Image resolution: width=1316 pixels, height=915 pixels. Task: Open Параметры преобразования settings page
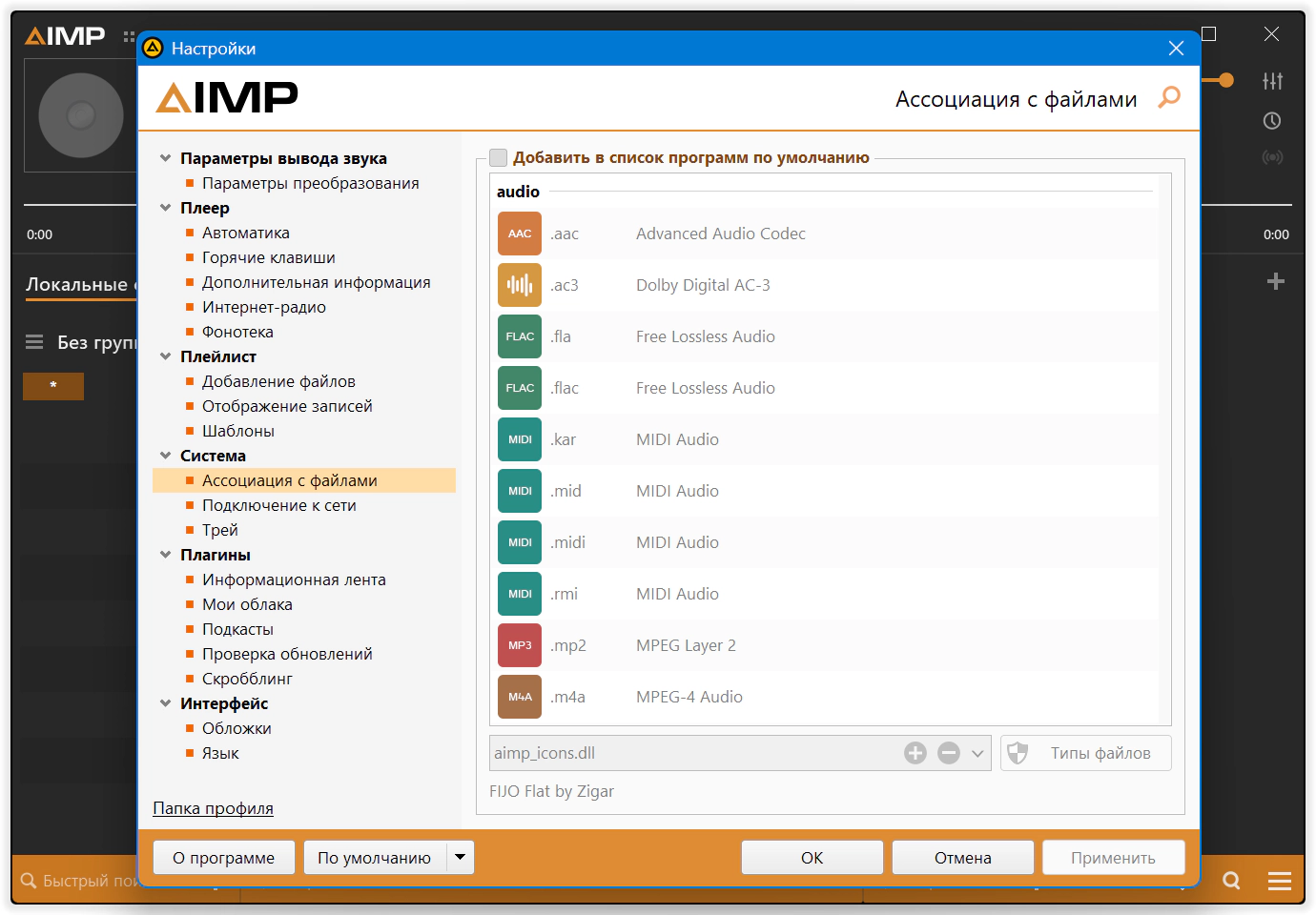coord(311,183)
